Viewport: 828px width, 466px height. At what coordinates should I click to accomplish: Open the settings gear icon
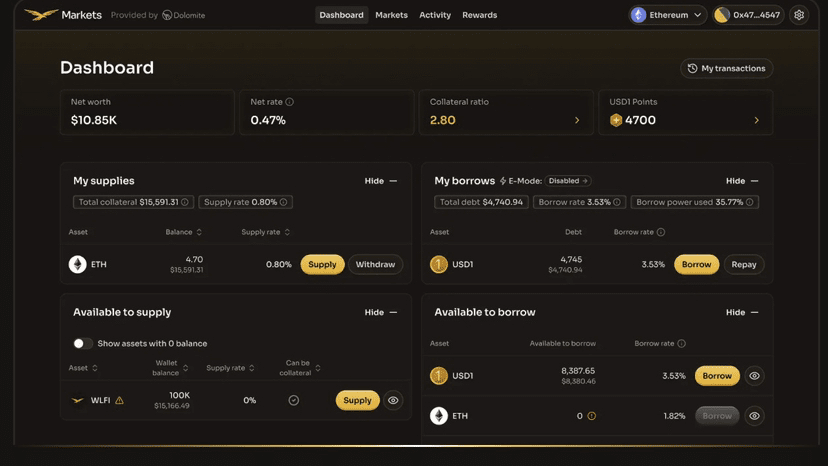coord(798,15)
